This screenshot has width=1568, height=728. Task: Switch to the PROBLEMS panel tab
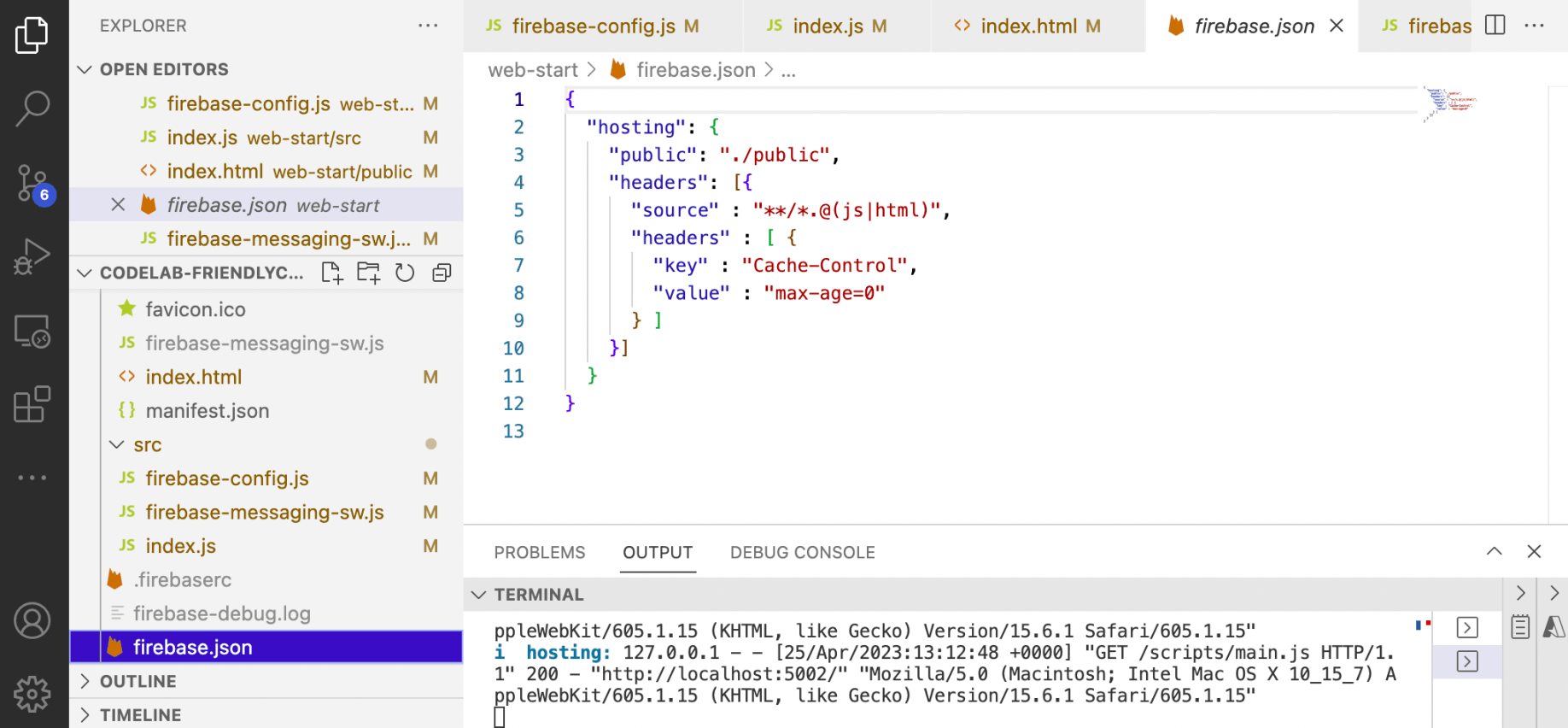click(539, 553)
